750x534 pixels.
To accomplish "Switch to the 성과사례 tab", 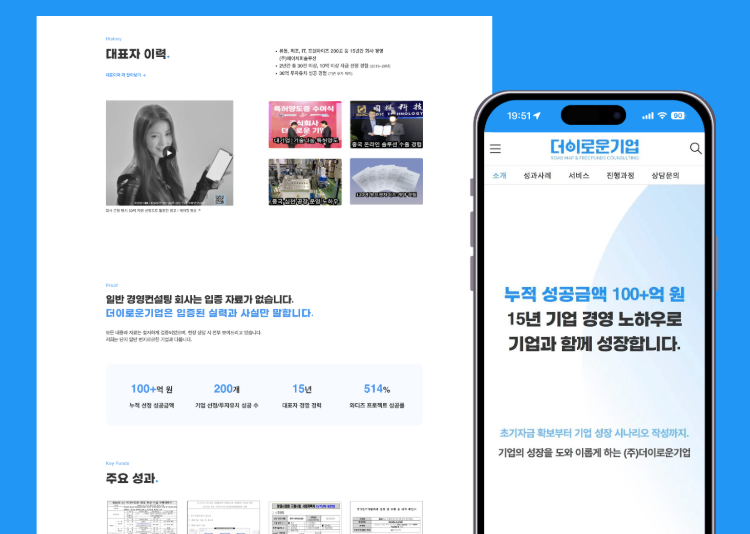I will (537, 176).
